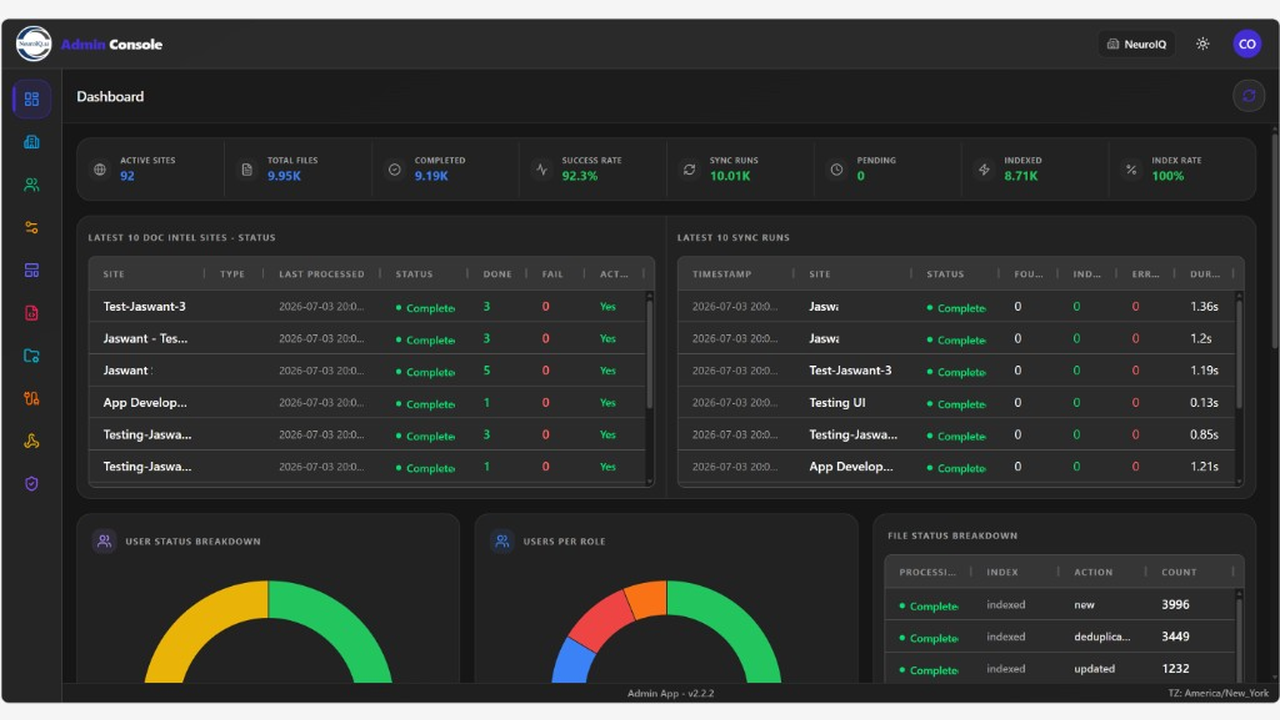
Task: Sort Doc Intel table by SITE column
Action: pyautogui.click(x=114, y=274)
